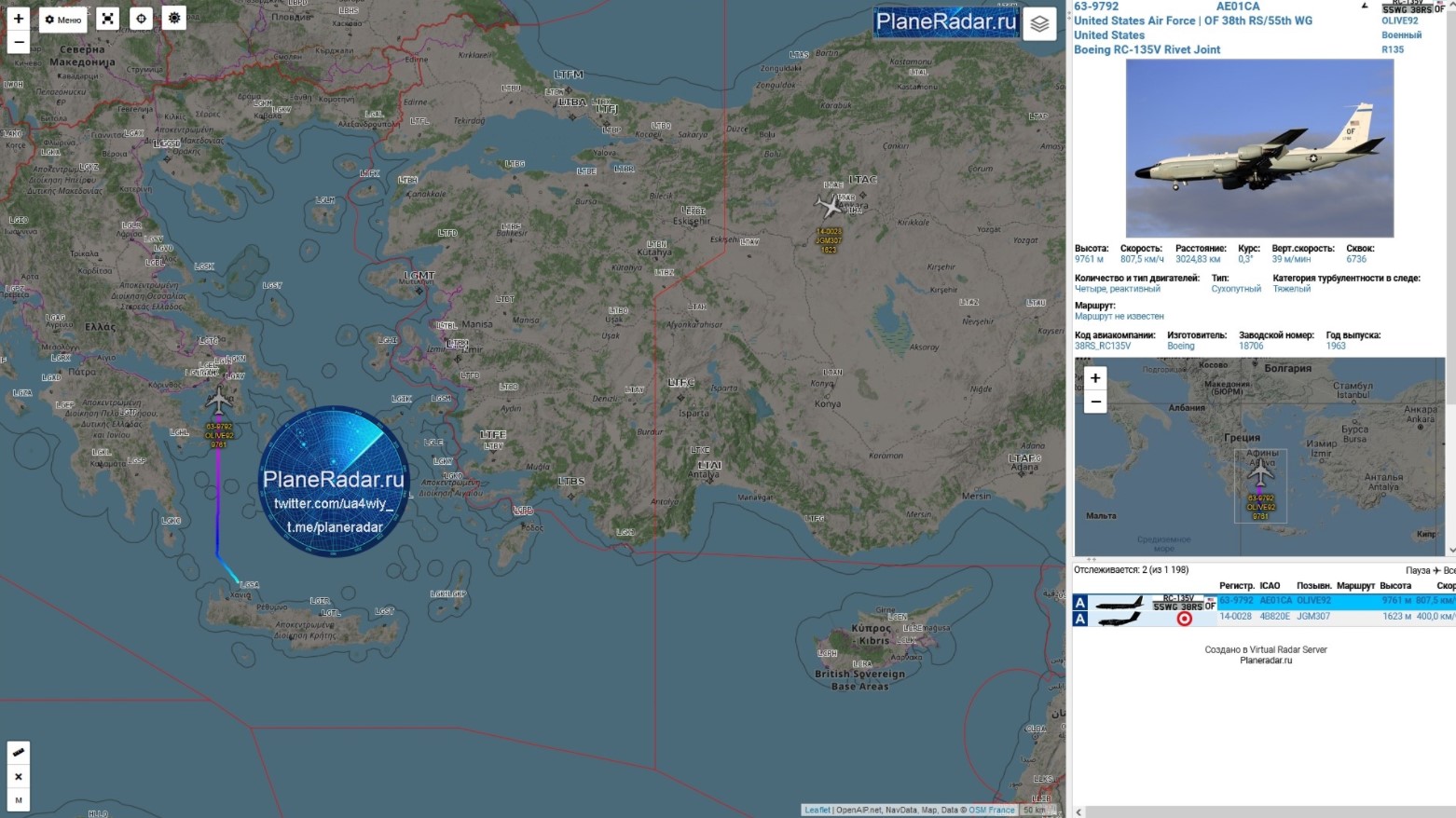Click engine type Четыре, реактивный value

point(1118,289)
